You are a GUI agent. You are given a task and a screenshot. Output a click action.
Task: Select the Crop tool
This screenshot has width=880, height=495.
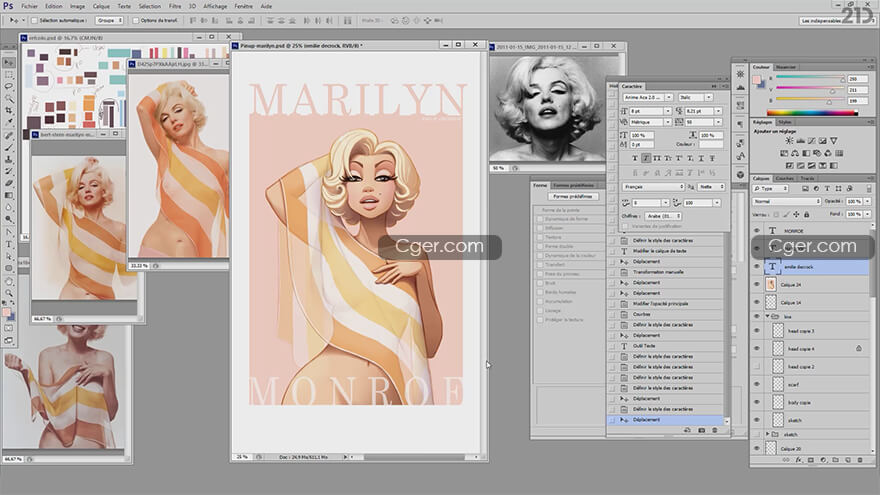click(x=8, y=111)
